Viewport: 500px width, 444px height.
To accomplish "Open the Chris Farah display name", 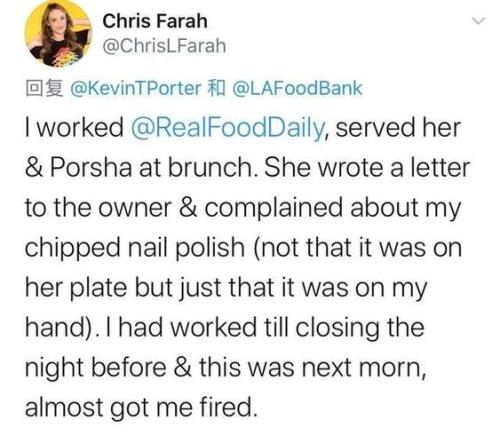I will tap(155, 21).
